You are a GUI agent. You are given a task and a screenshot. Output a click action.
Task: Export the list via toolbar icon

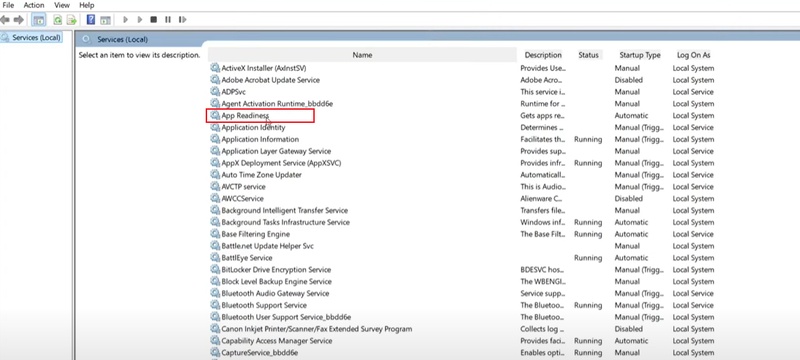71,20
